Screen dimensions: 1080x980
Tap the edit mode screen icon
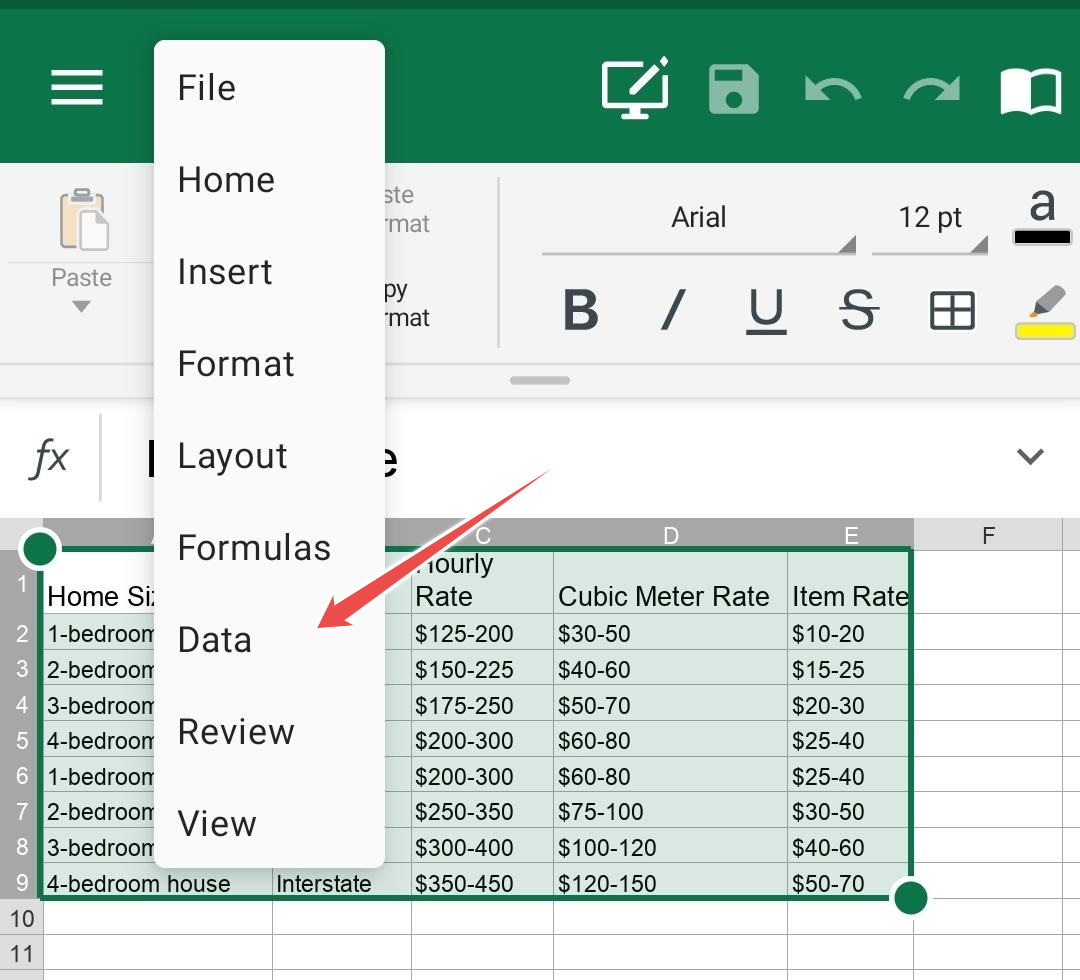(x=634, y=88)
